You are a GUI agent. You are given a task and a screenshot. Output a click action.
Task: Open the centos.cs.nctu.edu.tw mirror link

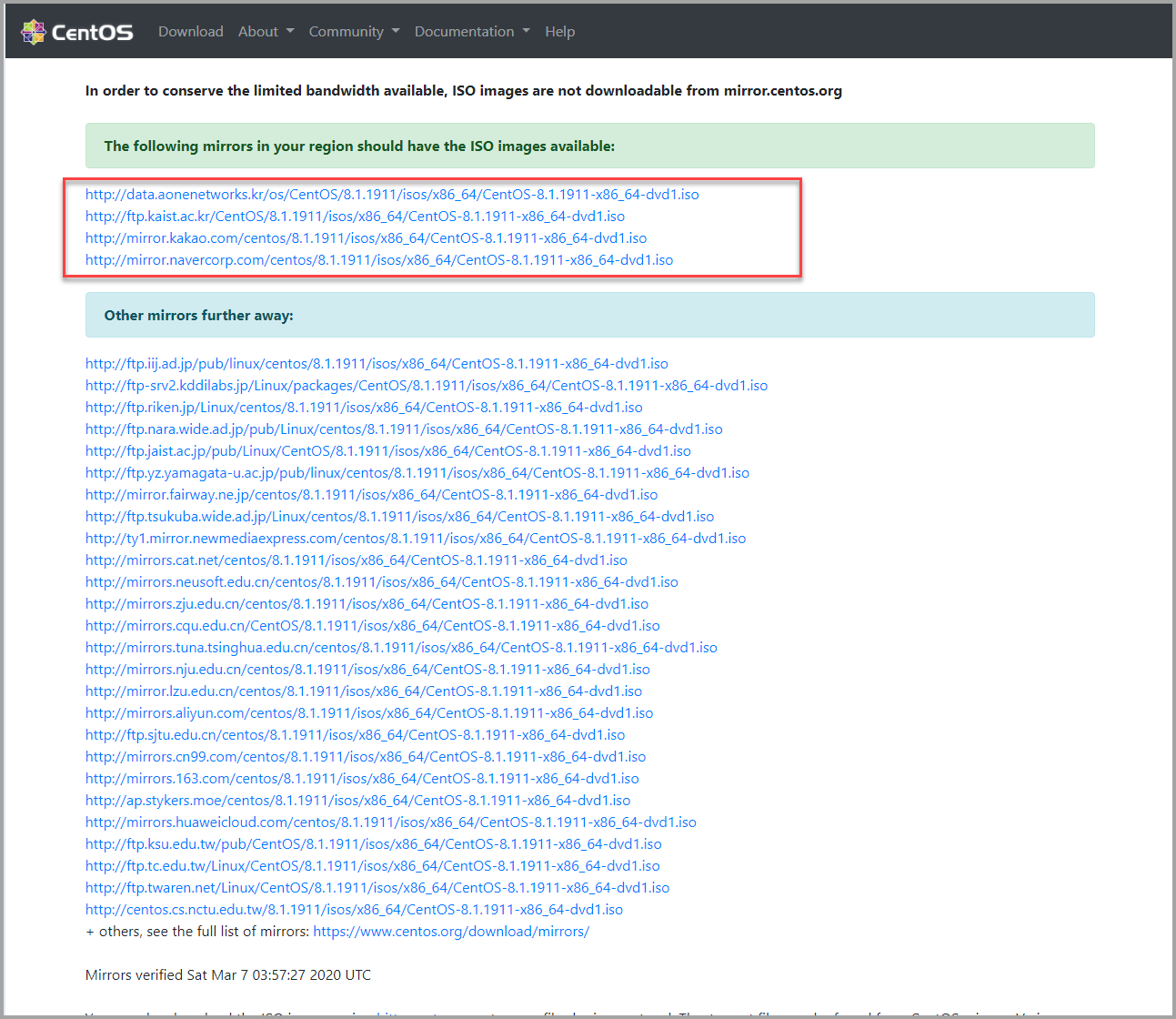(354, 910)
